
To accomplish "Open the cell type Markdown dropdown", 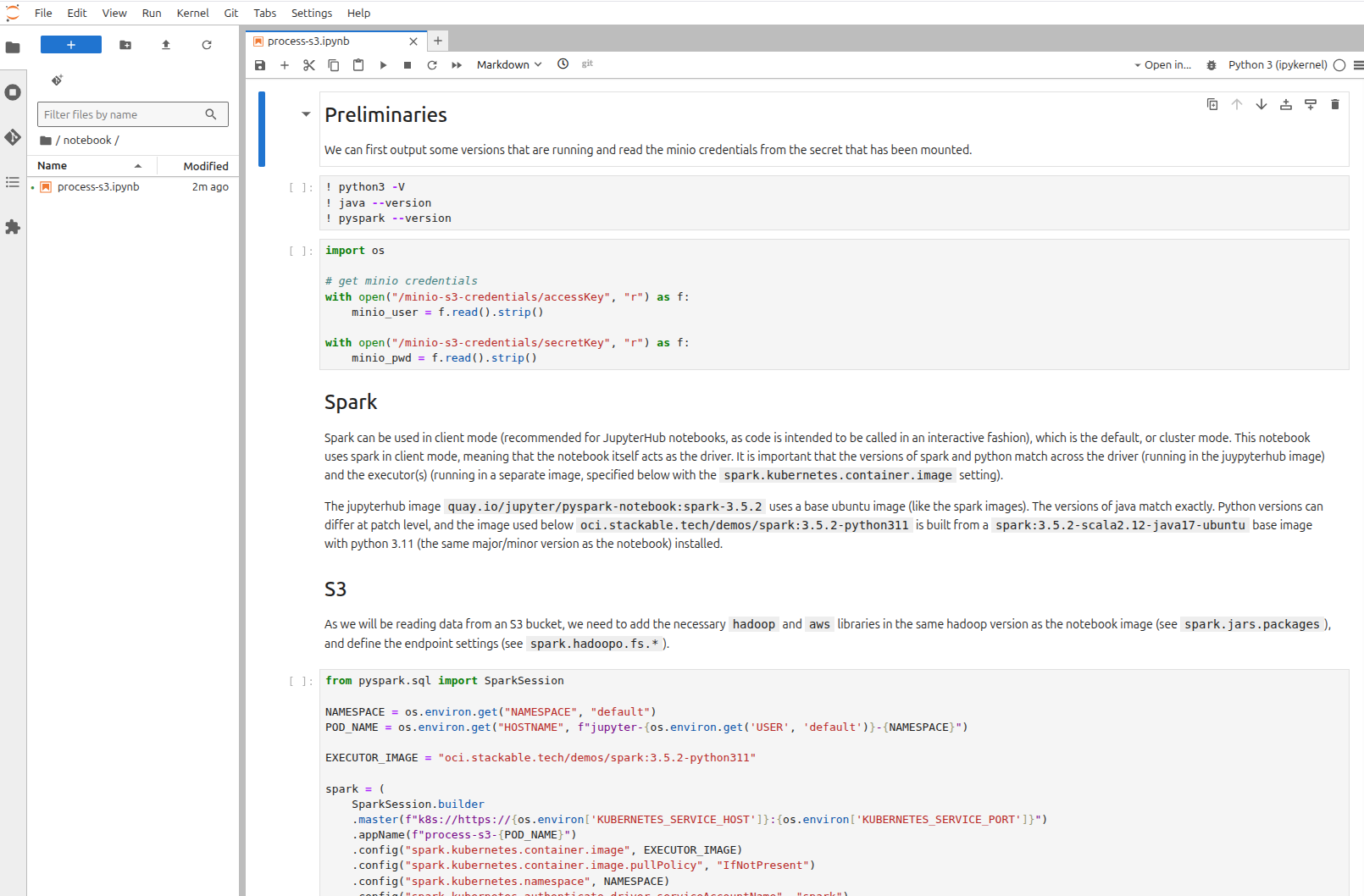I will (x=508, y=65).
